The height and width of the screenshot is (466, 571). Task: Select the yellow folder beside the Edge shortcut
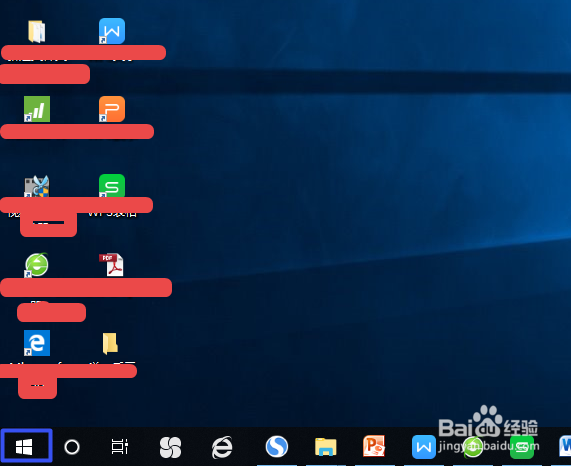[x=110, y=343]
